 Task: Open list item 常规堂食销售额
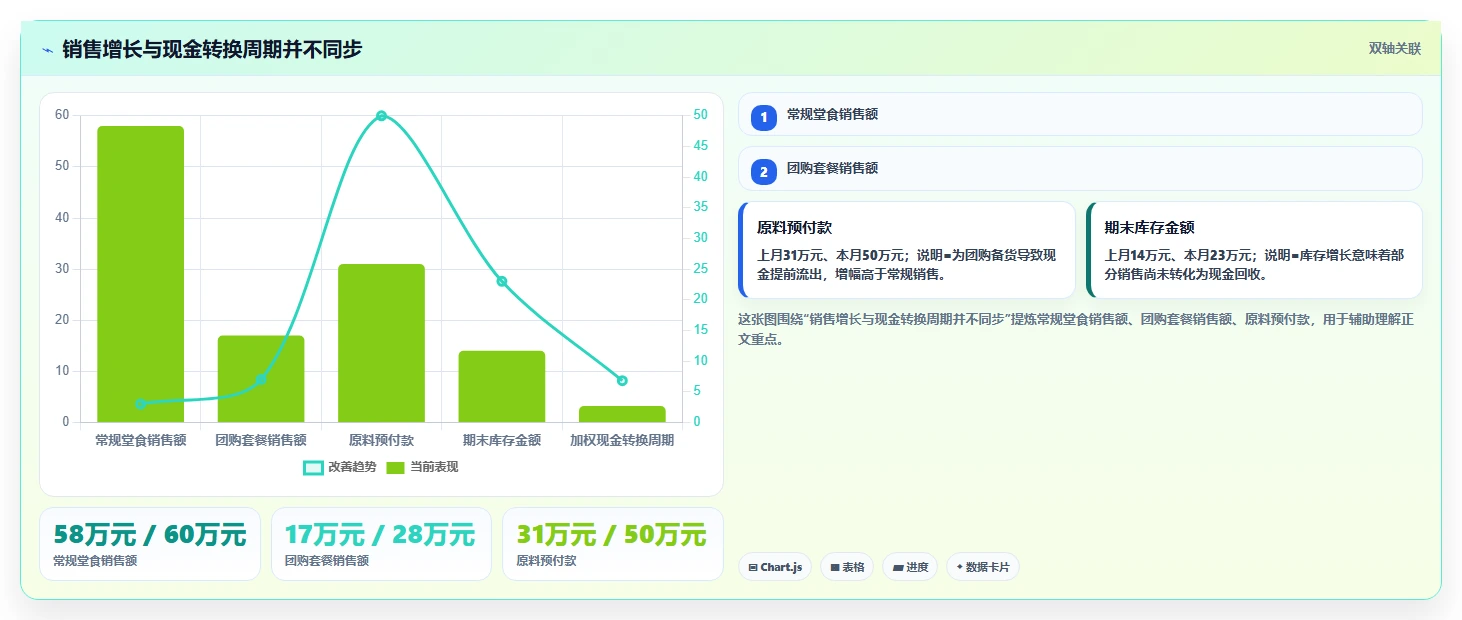click(x=1080, y=114)
